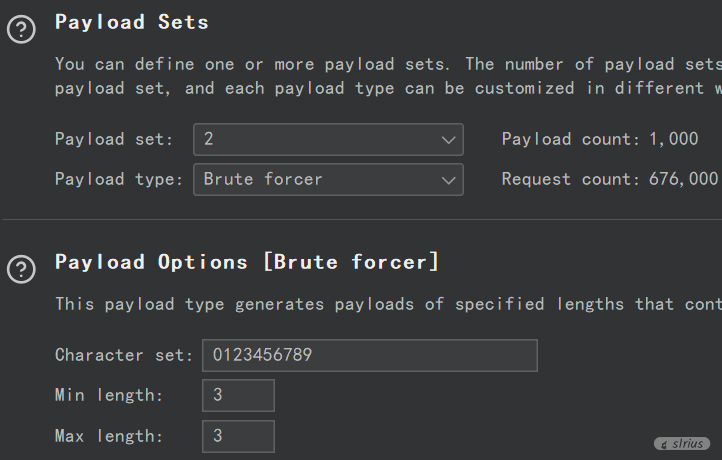Click the "Min length:" label
Image resolution: width=722 pixels, height=460 pixels.
point(108,395)
